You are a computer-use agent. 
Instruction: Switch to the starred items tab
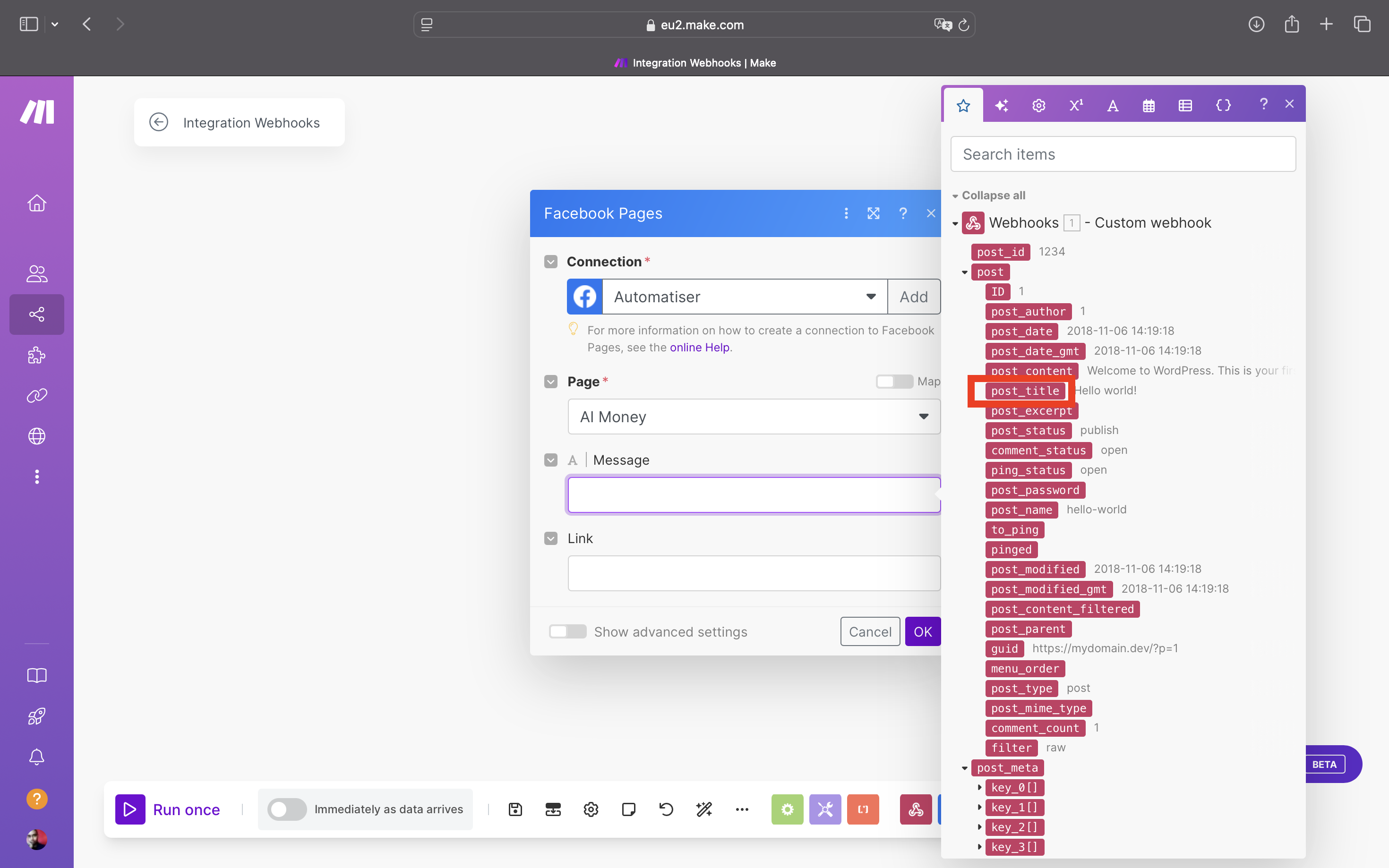[963, 105]
